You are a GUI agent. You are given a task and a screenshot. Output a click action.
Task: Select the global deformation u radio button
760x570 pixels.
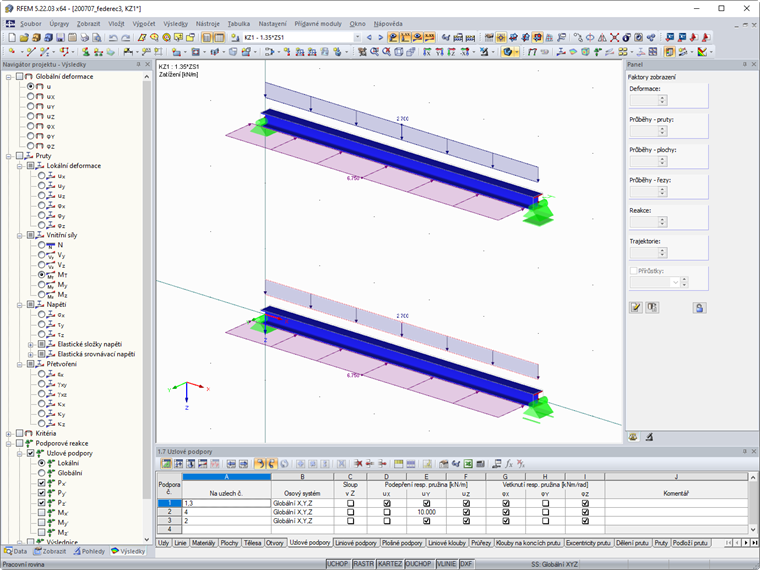(31, 86)
